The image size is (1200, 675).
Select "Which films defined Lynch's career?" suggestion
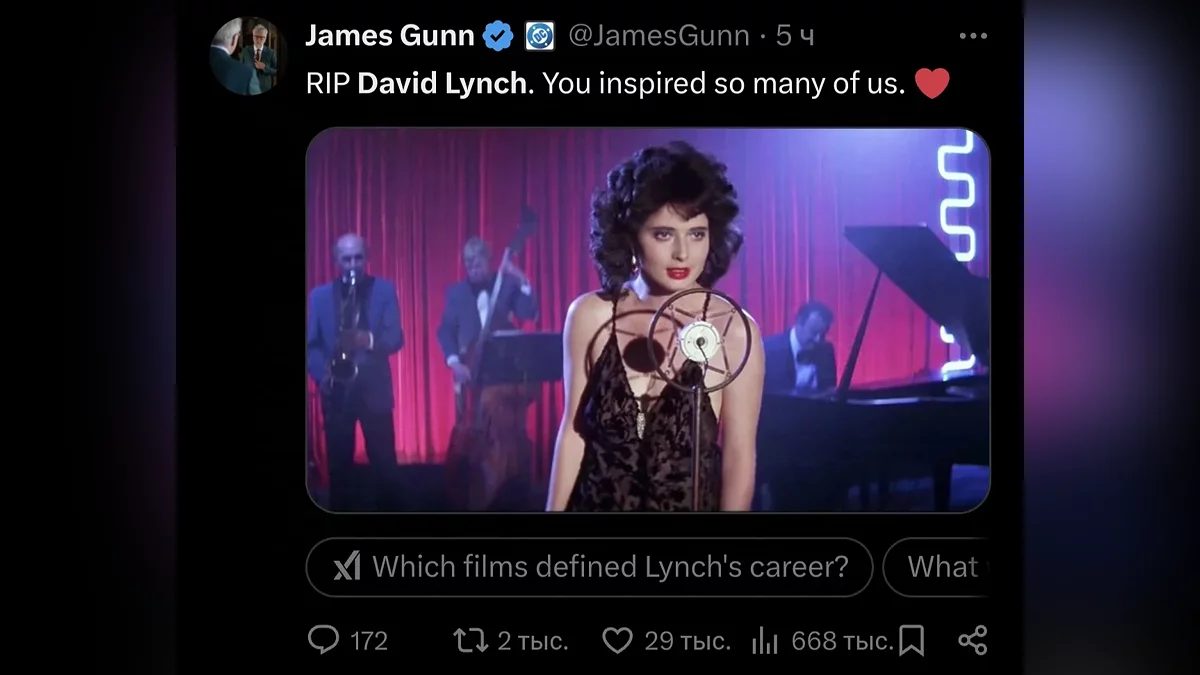[x=609, y=567]
